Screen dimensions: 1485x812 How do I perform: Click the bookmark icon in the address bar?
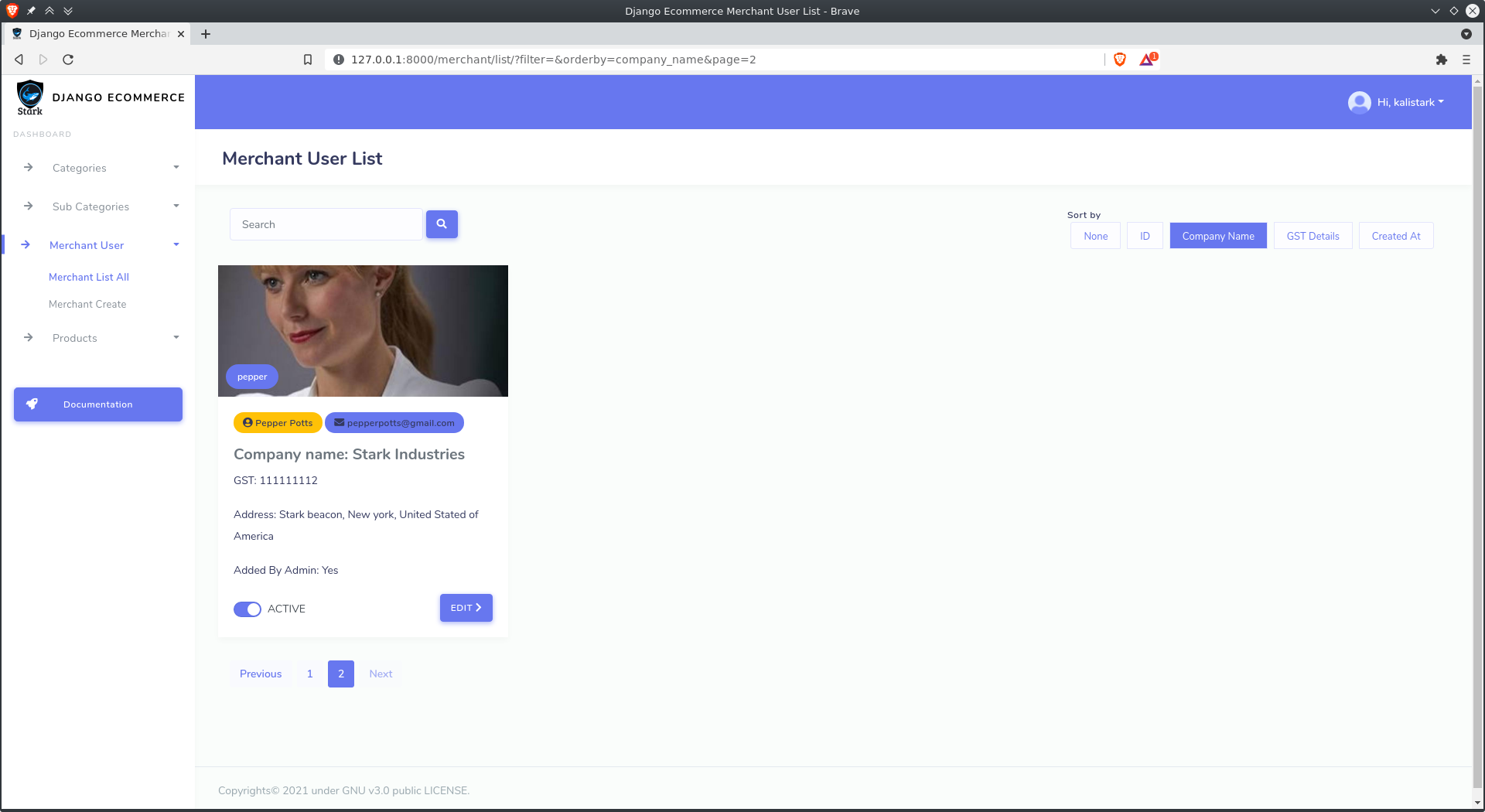308,59
